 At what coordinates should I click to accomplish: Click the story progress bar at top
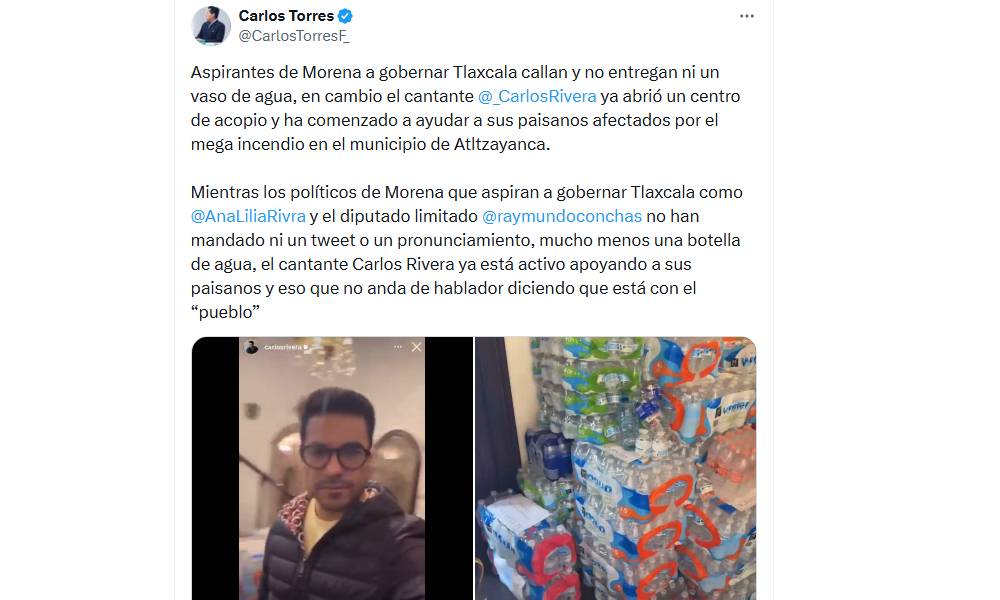click(x=332, y=339)
